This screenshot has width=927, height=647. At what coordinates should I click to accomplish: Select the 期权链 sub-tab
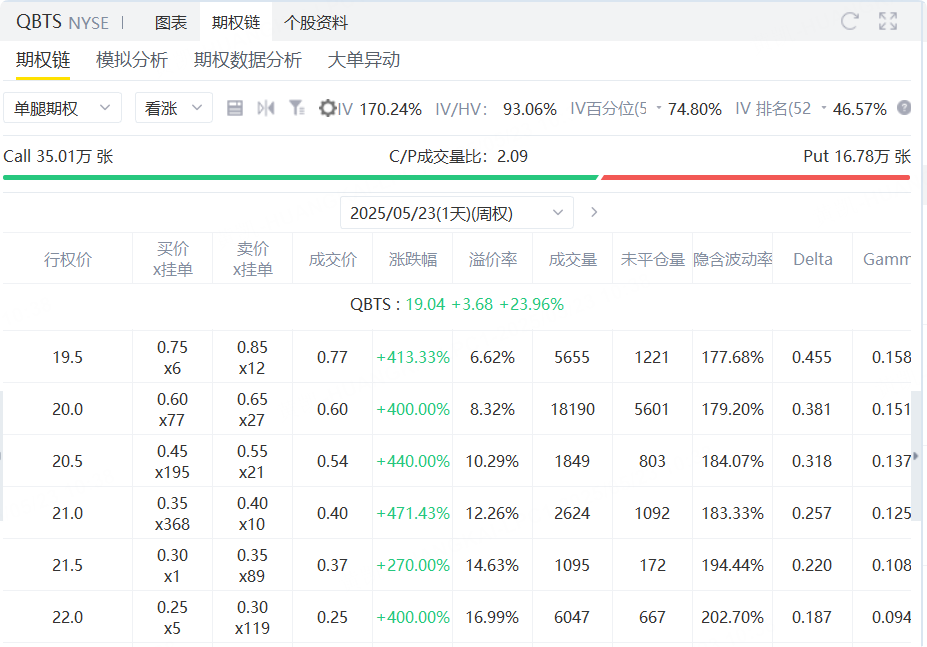click(x=43, y=60)
